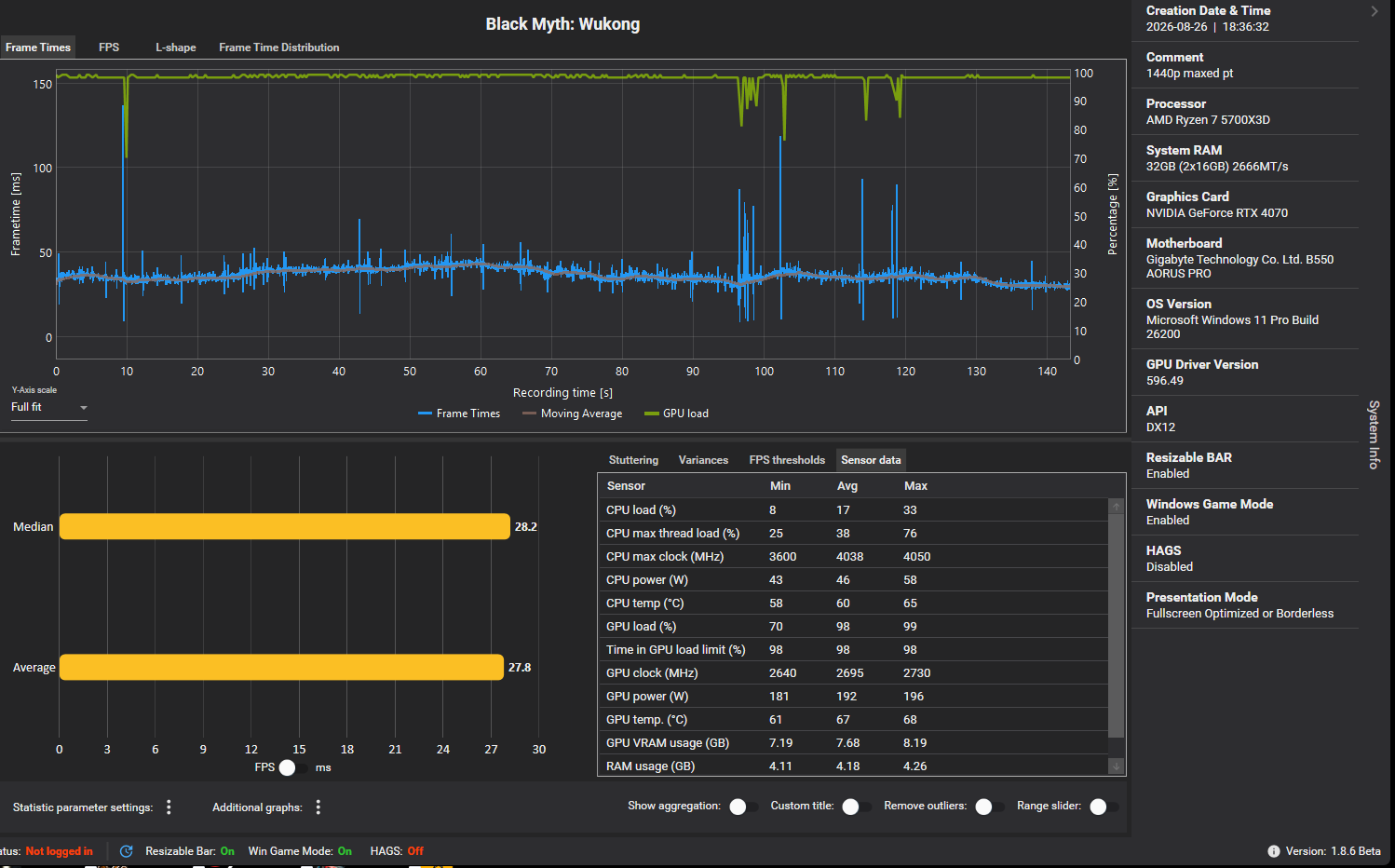Select the GPU temp. (°C) row
This screenshot has width=1395, height=868.
click(x=853, y=719)
